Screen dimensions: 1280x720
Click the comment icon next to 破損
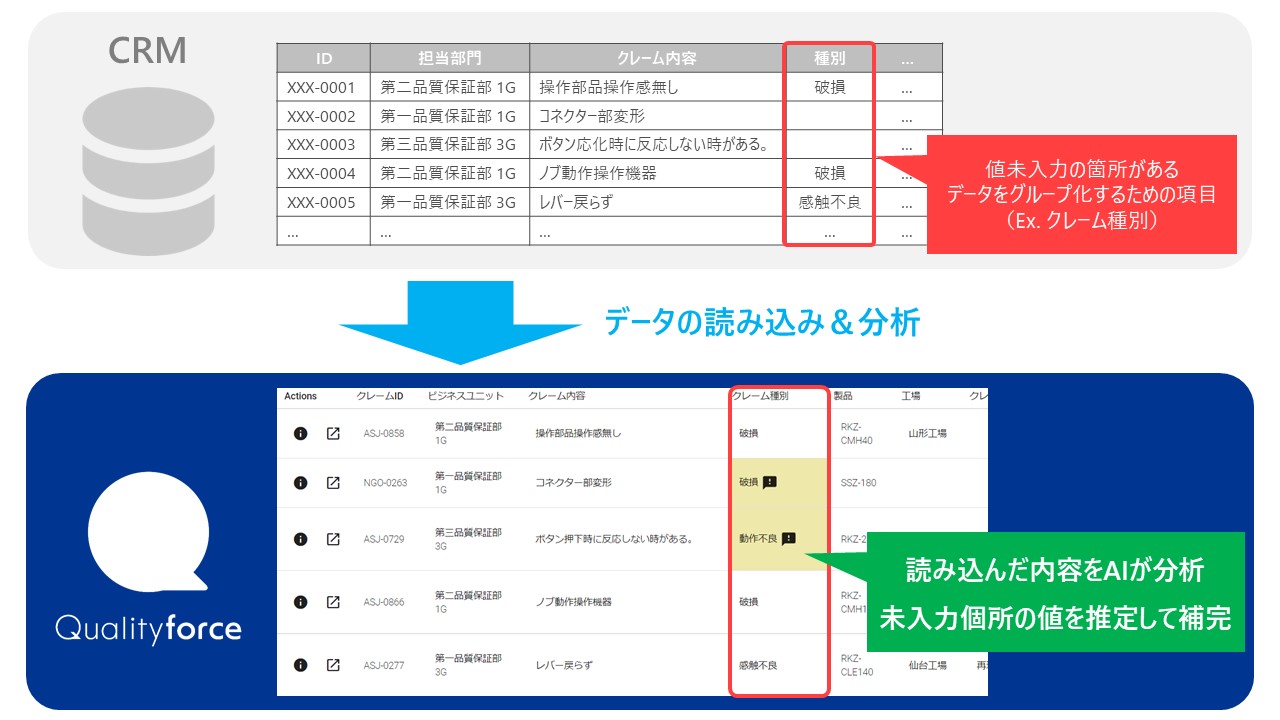pos(770,482)
